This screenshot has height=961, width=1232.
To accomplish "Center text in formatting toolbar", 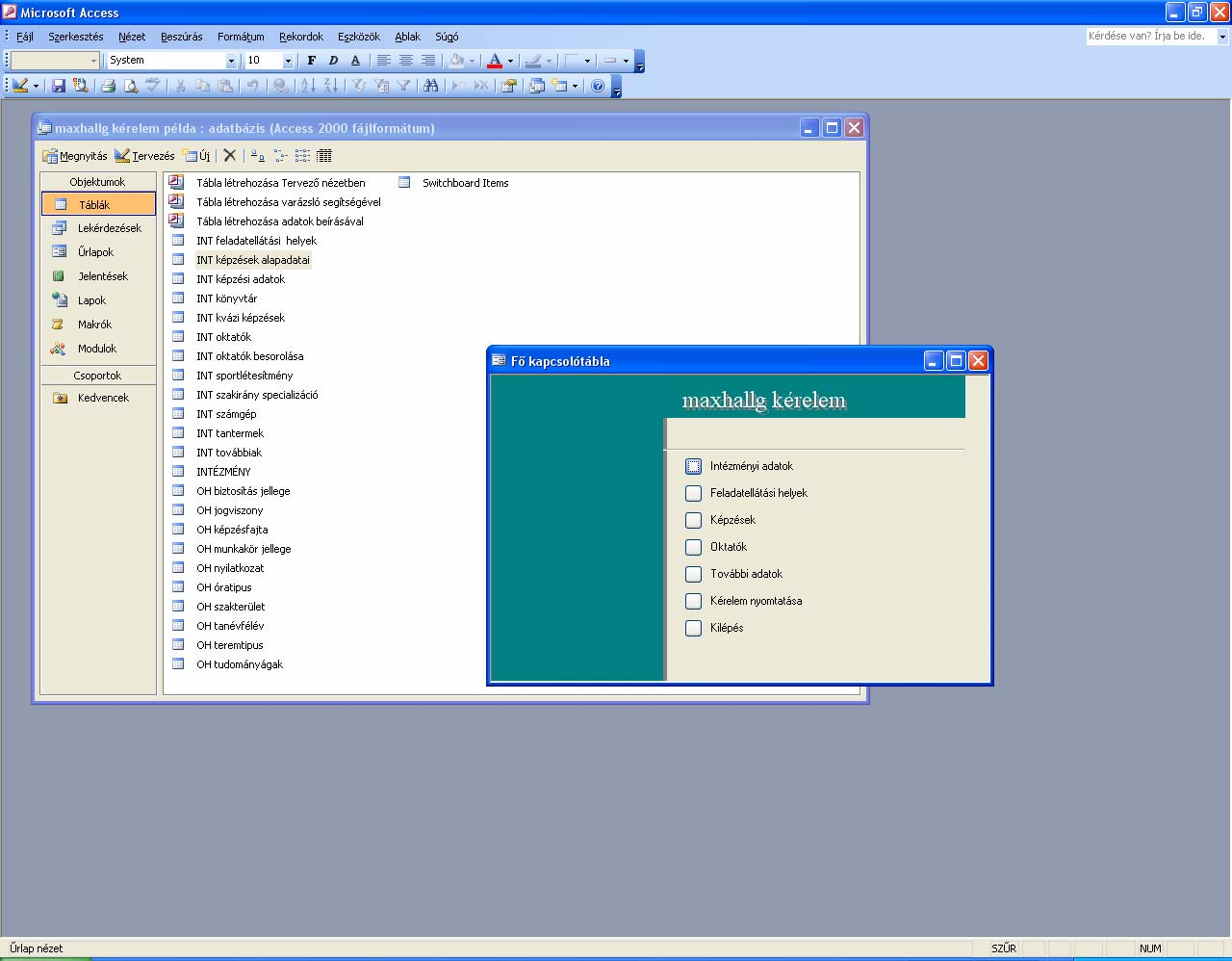I will click(x=406, y=61).
